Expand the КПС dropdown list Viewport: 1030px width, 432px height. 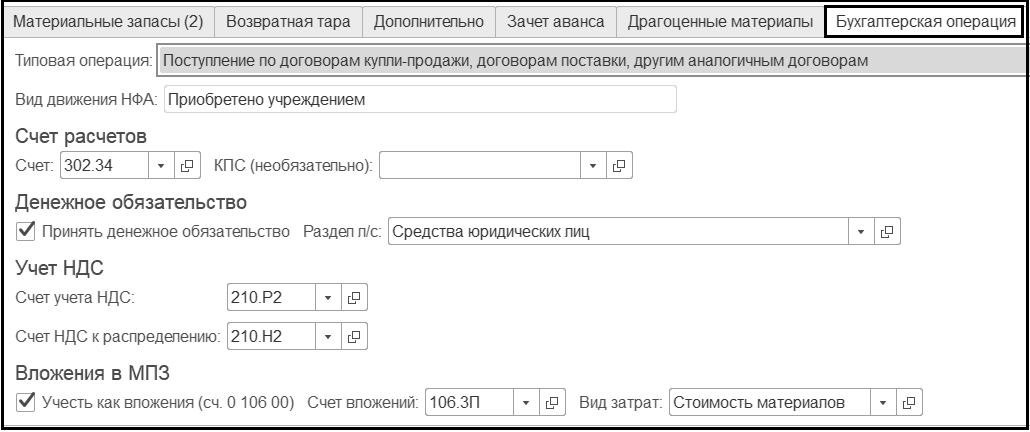tap(593, 165)
